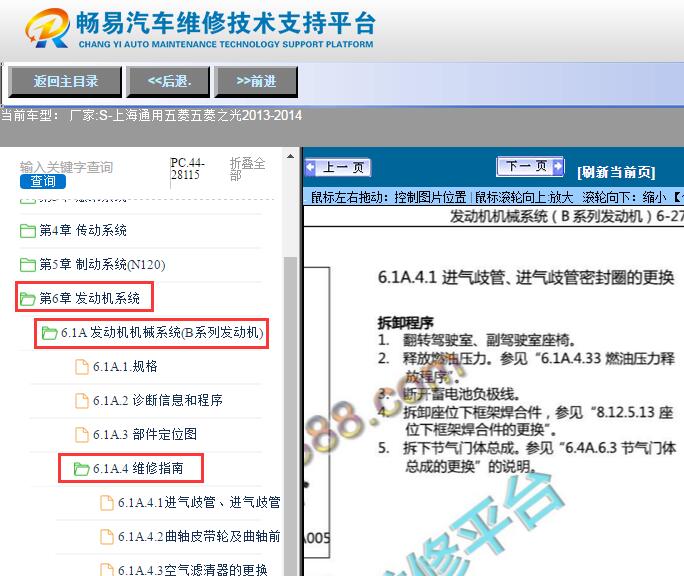Viewport: 684px width, 576px height.
Task: Click the folder icon for 第5章 制动系统(N120)
Action: click(28, 264)
